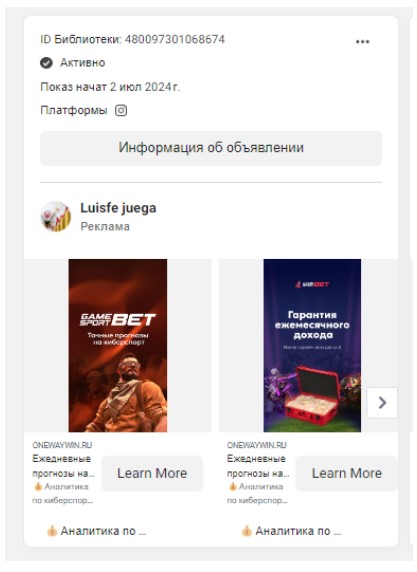Viewport: 417px width, 572px height.
Task: Click the GameSportBet logo in first ad
Action: coord(117,320)
